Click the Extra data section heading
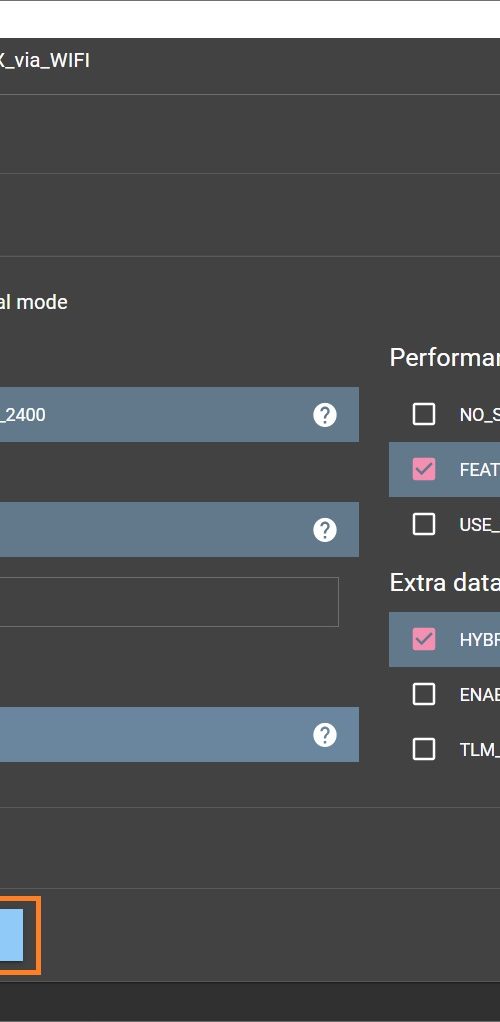 (x=445, y=583)
